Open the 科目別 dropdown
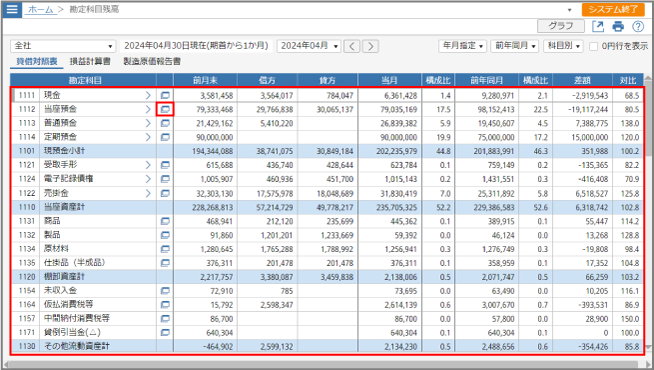654x370 pixels. point(563,46)
